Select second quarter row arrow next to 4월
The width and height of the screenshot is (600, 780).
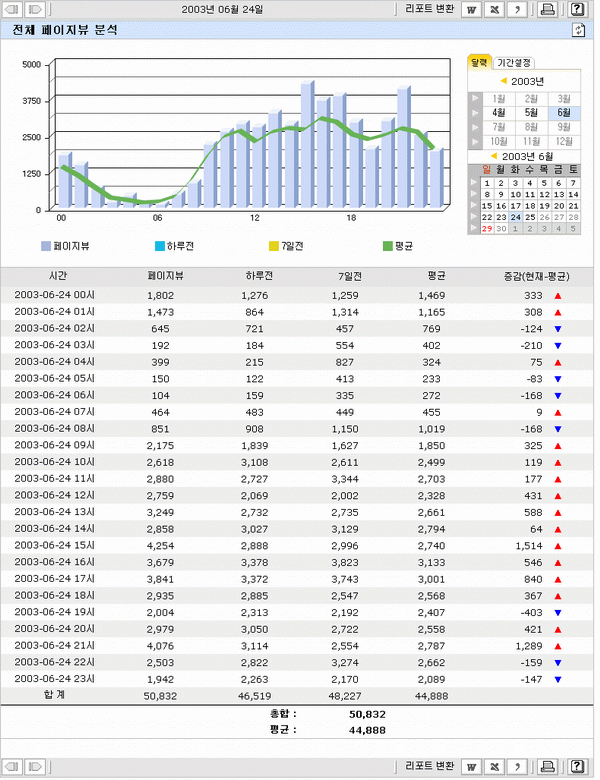(x=475, y=113)
